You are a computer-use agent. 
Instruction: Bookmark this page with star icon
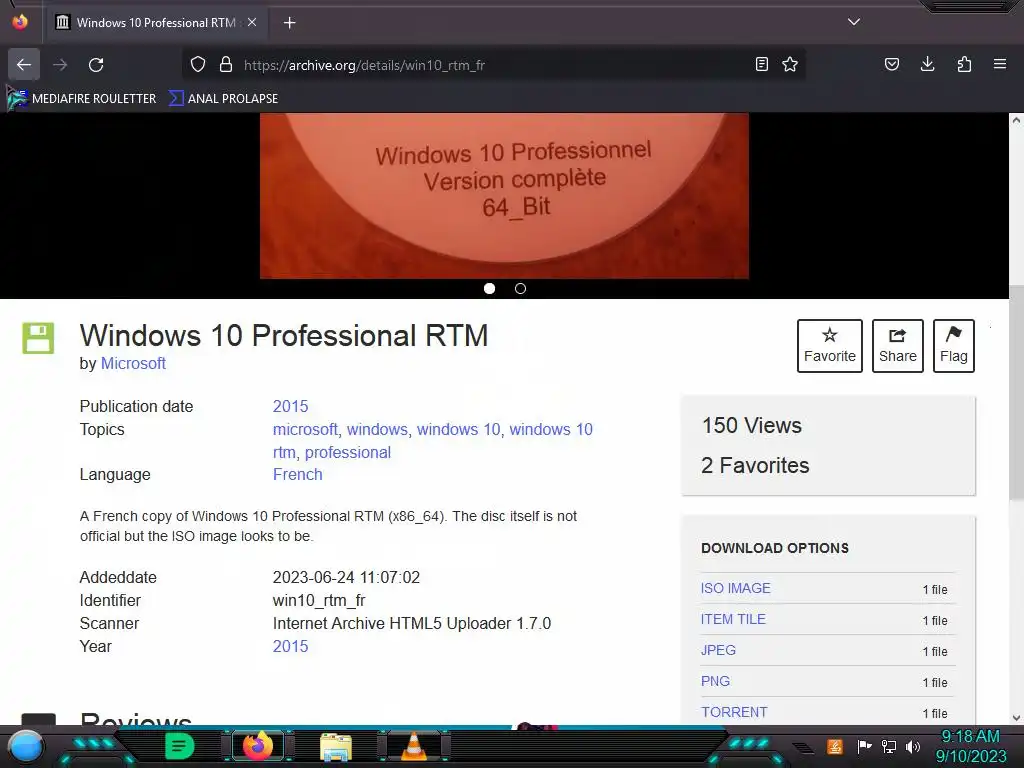click(x=790, y=64)
